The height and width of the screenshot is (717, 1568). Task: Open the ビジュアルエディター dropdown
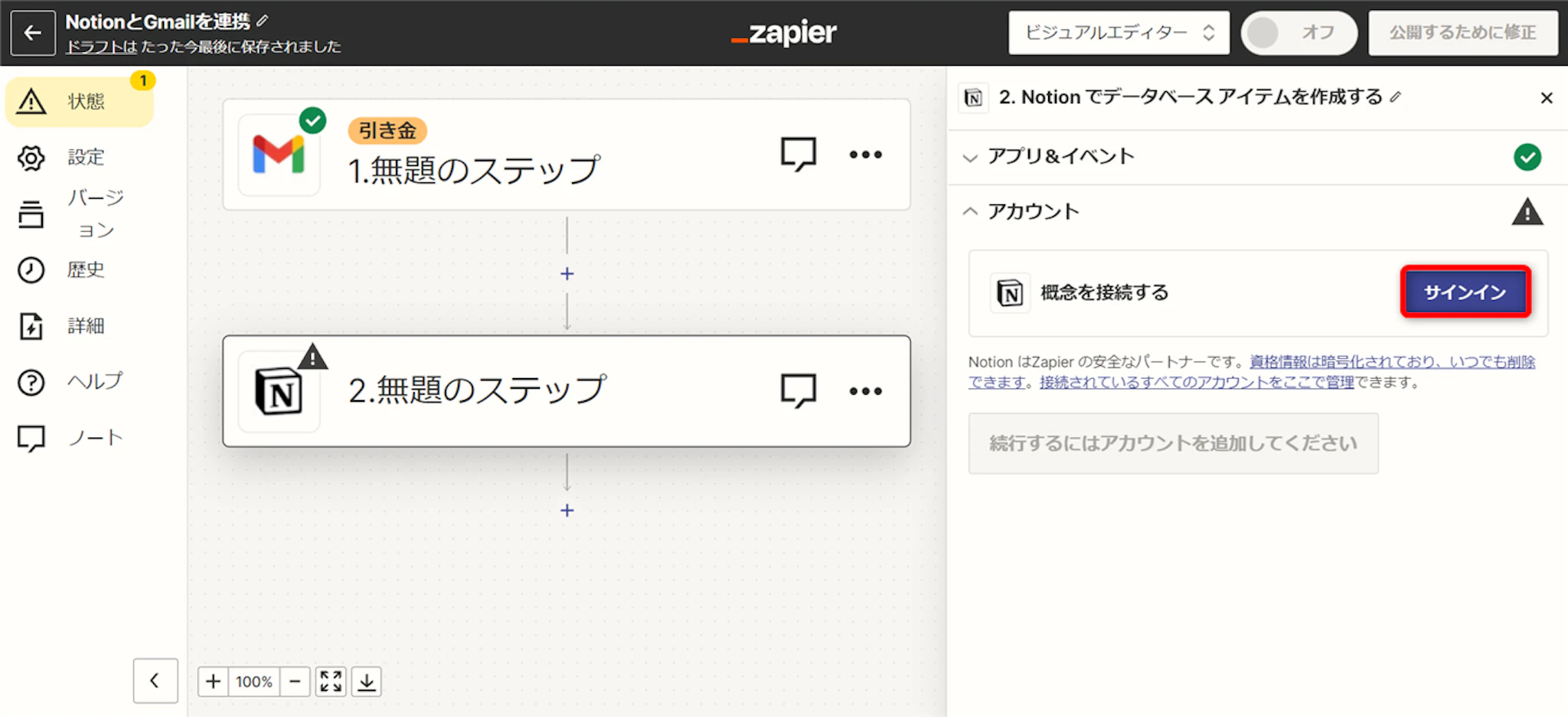(x=1119, y=33)
